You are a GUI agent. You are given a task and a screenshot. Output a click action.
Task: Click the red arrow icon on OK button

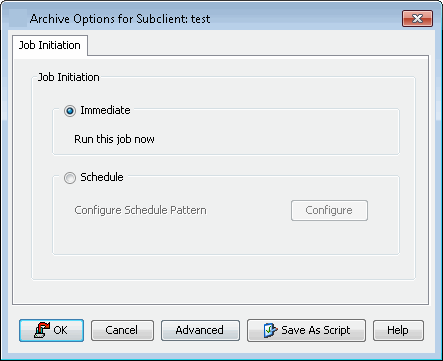pos(42,330)
